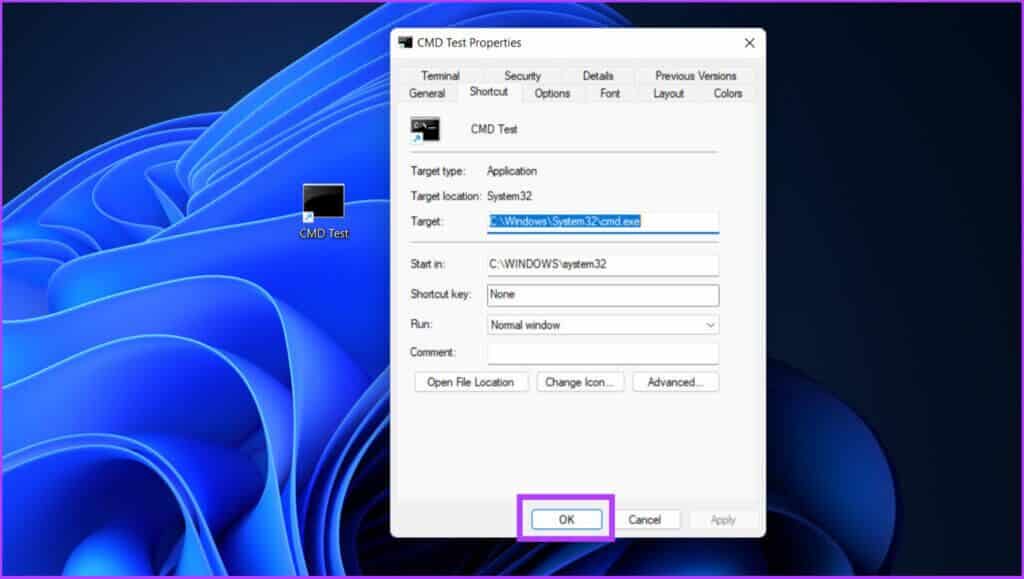This screenshot has width=1024, height=579.
Task: Focus the Shortcut key field
Action: pyautogui.click(x=603, y=294)
